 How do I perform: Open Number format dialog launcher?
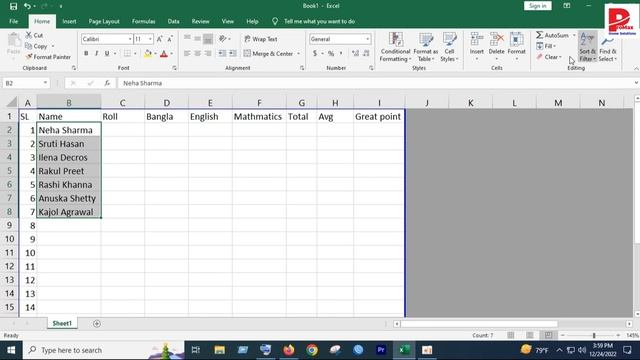[x=371, y=68]
